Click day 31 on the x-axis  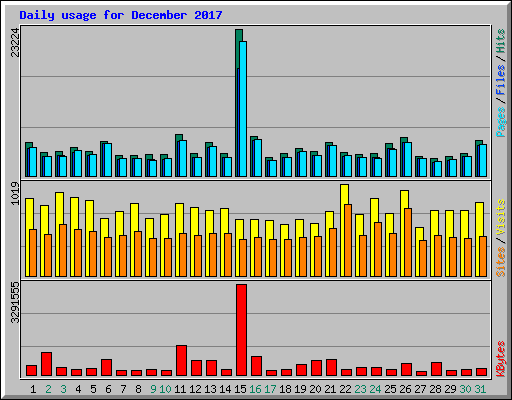[x=480, y=389]
